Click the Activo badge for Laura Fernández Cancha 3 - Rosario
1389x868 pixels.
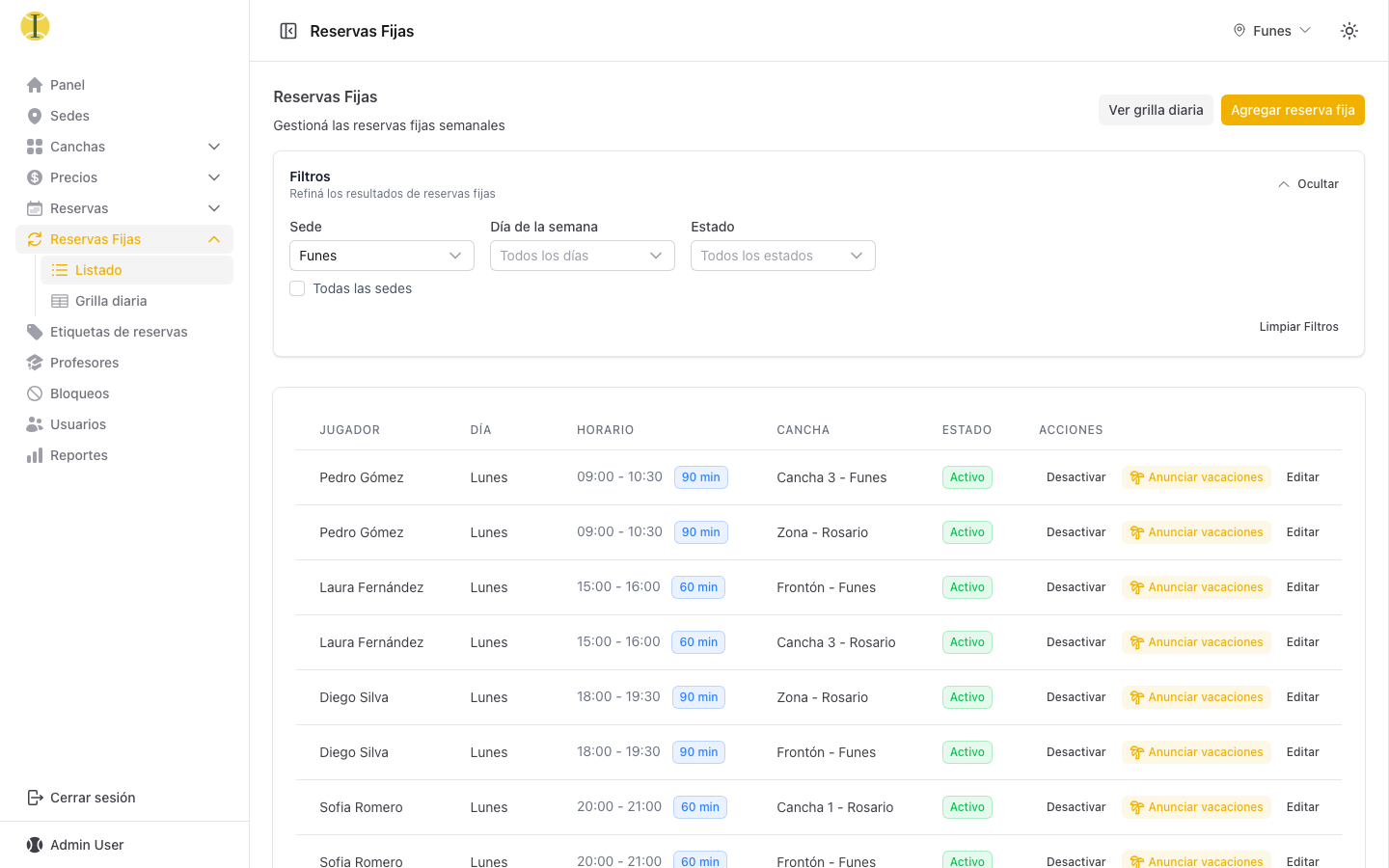[967, 642]
